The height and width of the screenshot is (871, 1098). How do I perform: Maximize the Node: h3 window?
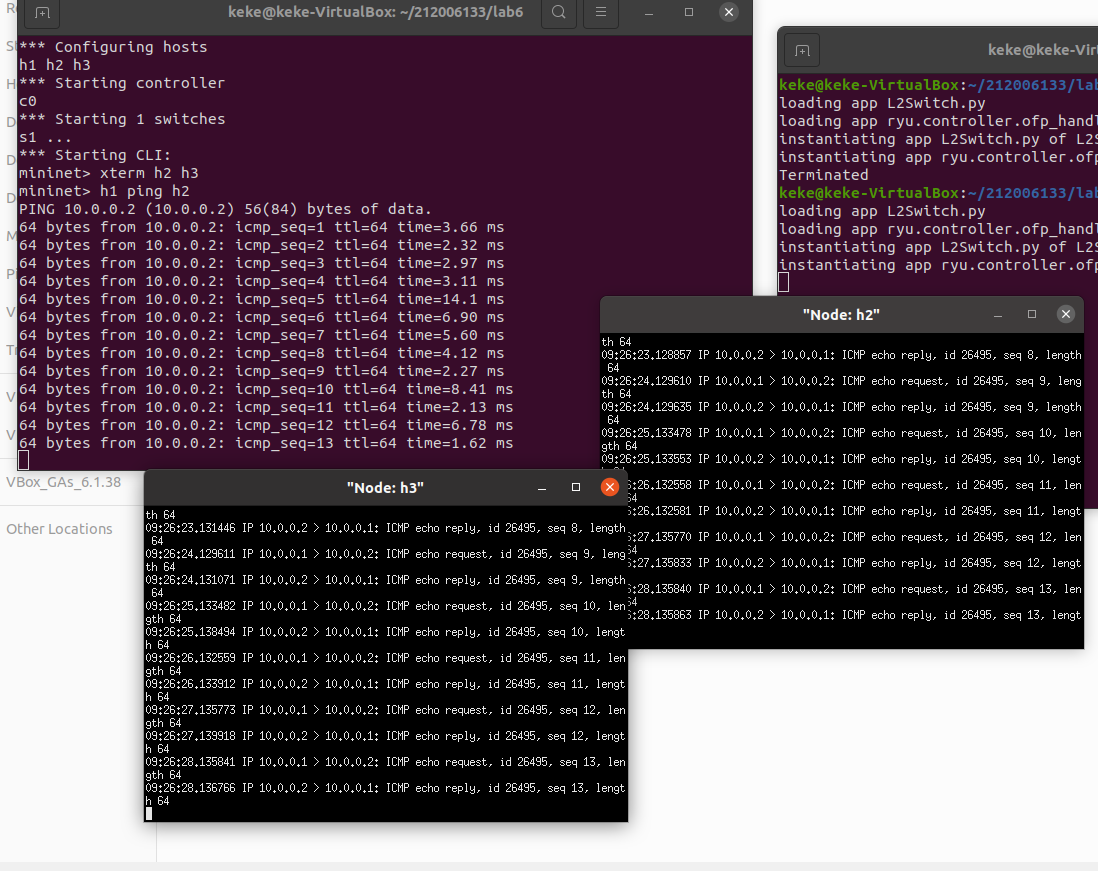(576, 487)
